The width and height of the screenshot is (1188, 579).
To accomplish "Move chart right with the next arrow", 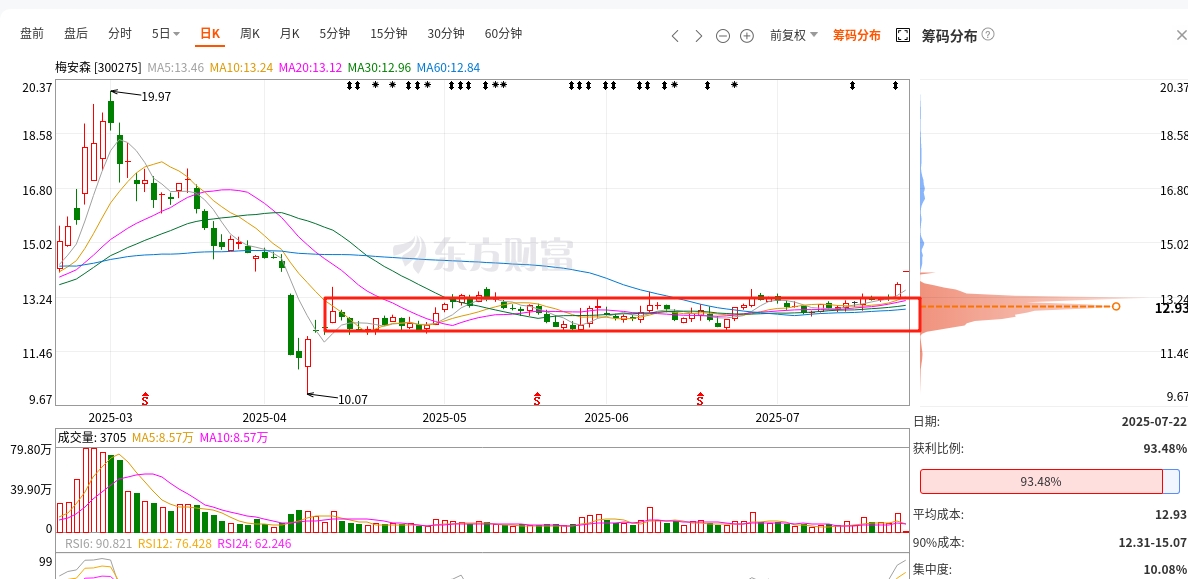I will (699, 36).
